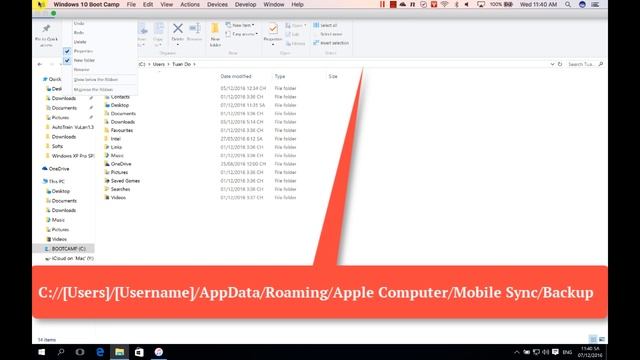
Task: Switch to the details view button
Action: tap(593, 339)
